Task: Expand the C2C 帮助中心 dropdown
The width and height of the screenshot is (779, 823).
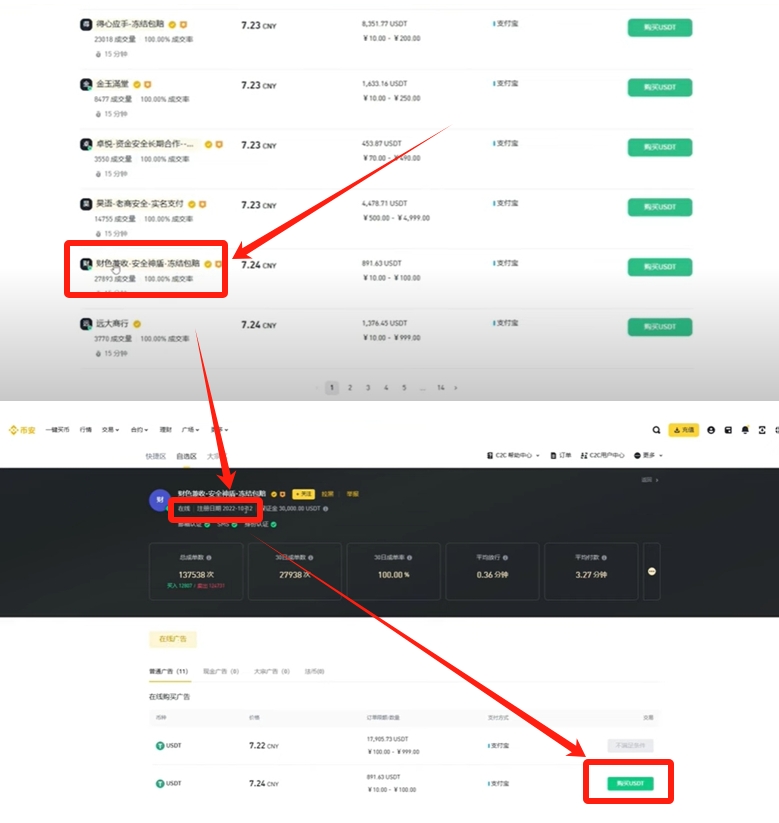Action: [x=513, y=455]
